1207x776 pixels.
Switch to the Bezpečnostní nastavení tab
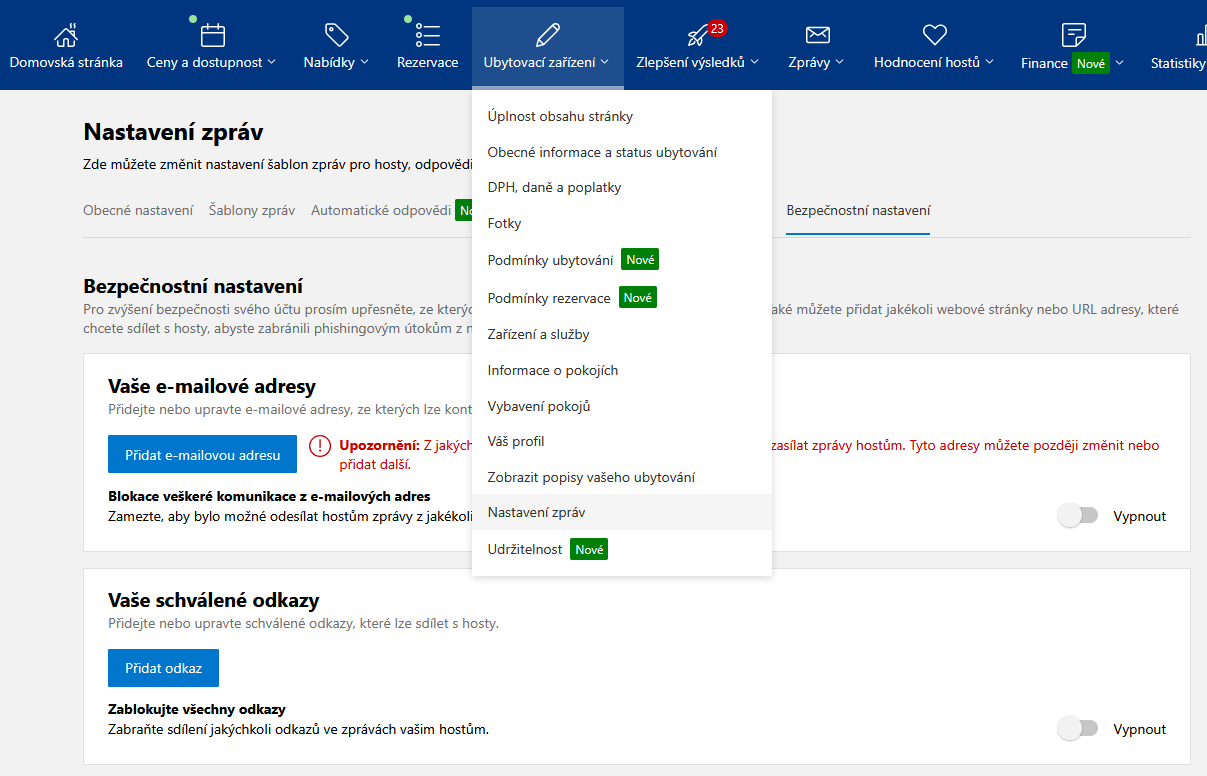coord(858,210)
